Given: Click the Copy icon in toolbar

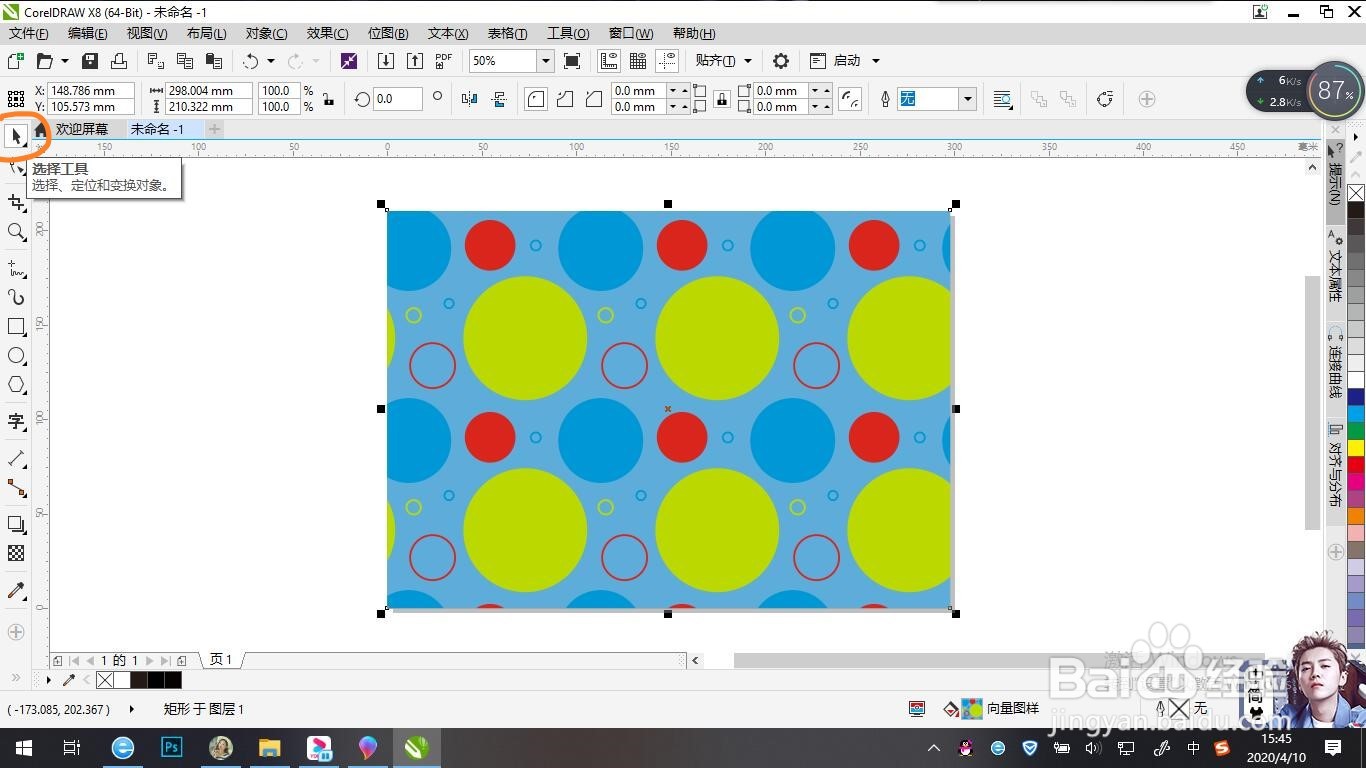Looking at the screenshot, I should 185,61.
